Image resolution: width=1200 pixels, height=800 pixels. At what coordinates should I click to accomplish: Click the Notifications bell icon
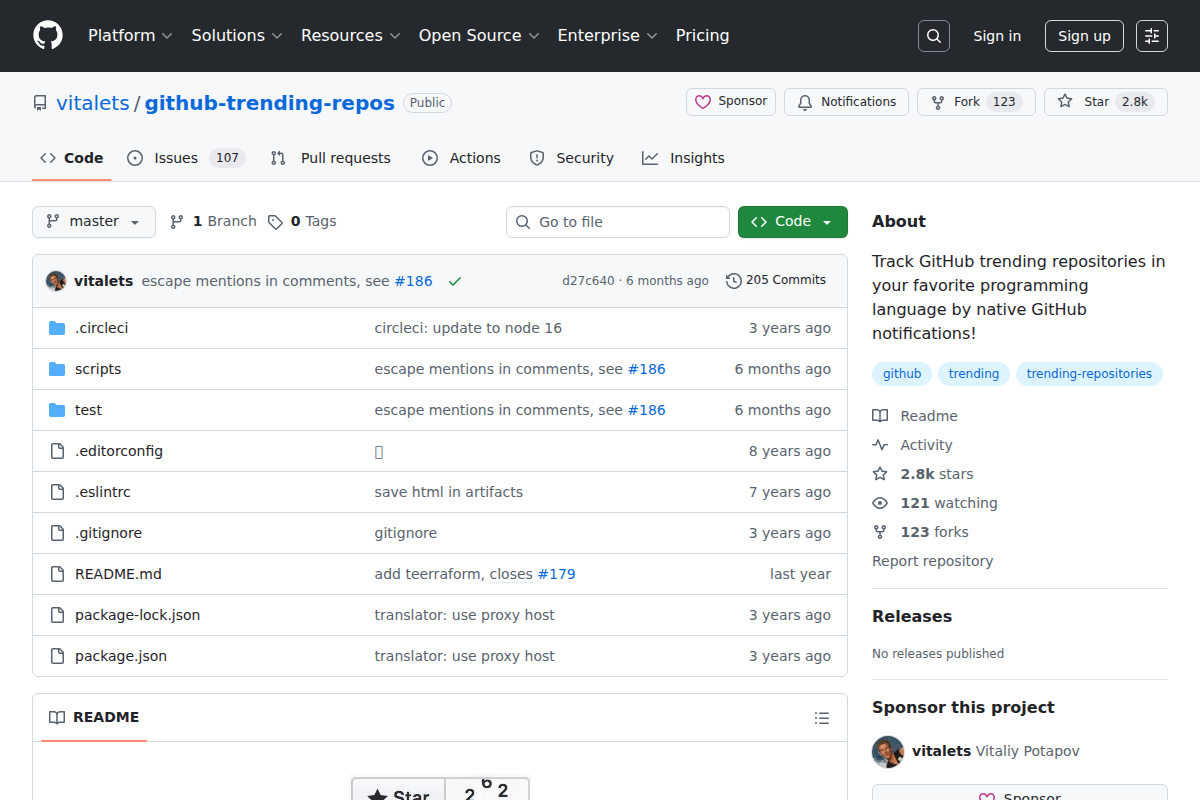point(805,101)
